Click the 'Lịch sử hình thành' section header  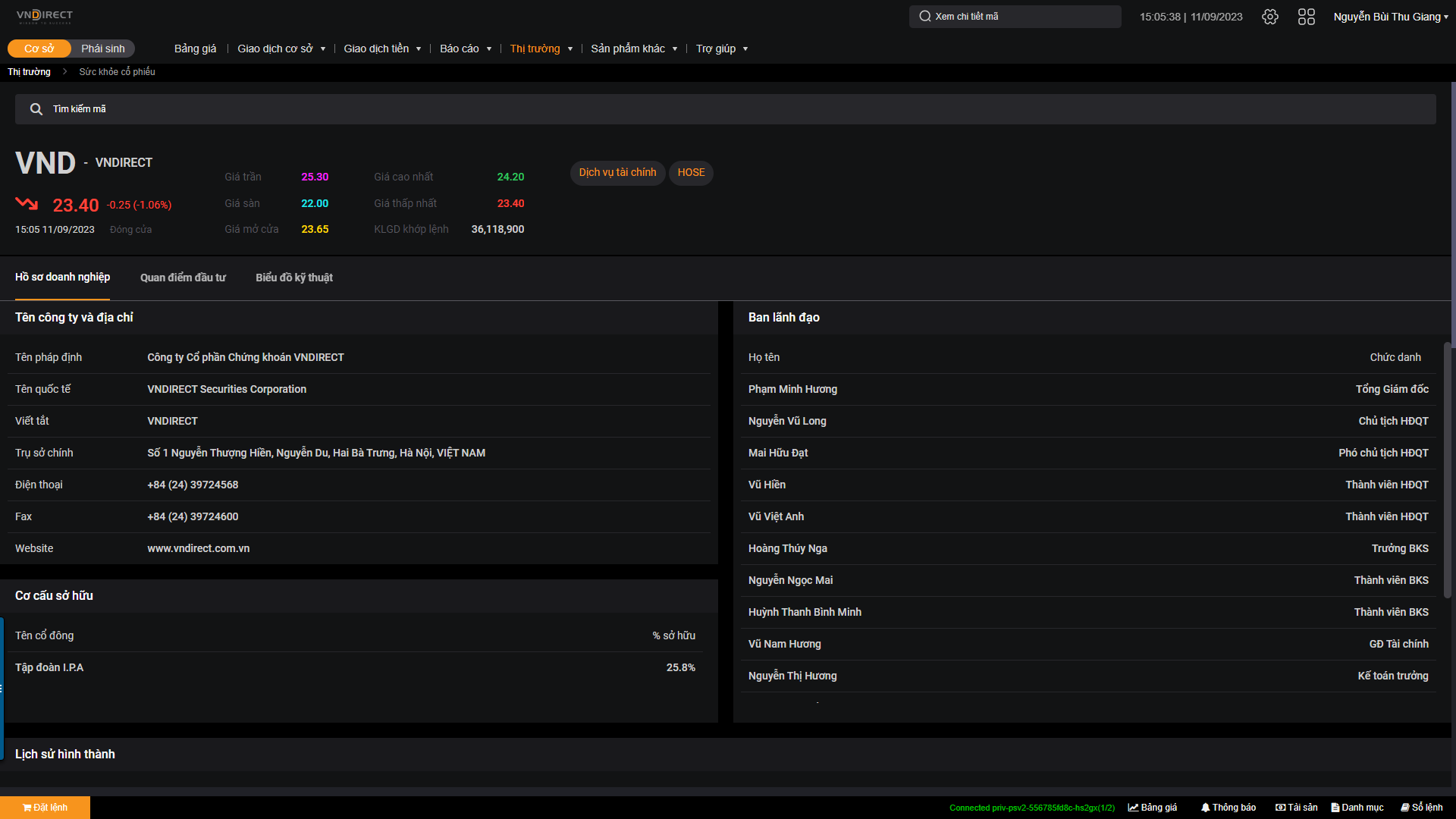point(65,754)
